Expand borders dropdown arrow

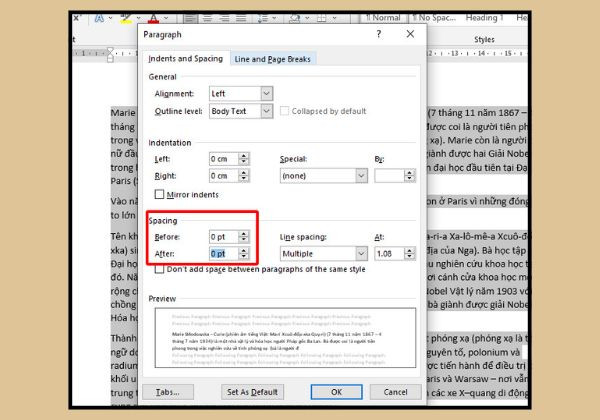coord(334,18)
